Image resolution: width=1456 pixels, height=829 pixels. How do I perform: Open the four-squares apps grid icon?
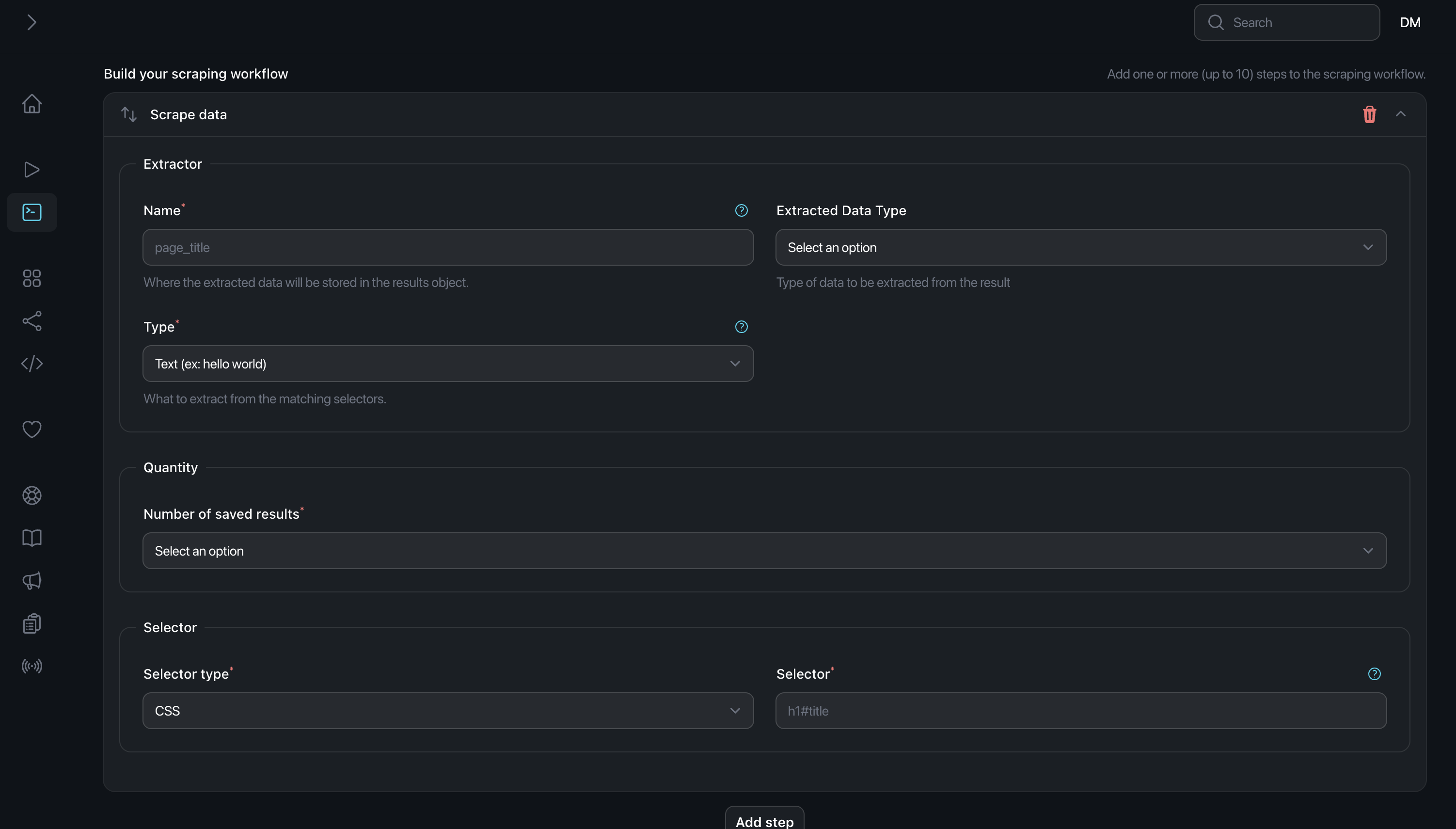coord(32,278)
